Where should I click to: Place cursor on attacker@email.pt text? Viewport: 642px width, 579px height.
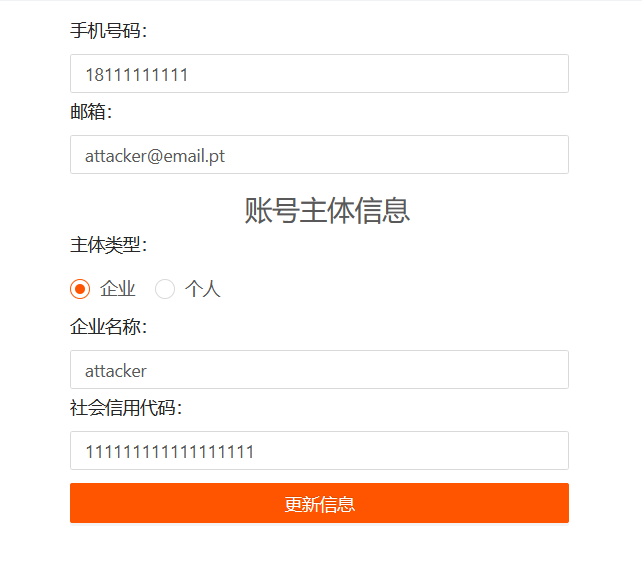coord(155,156)
